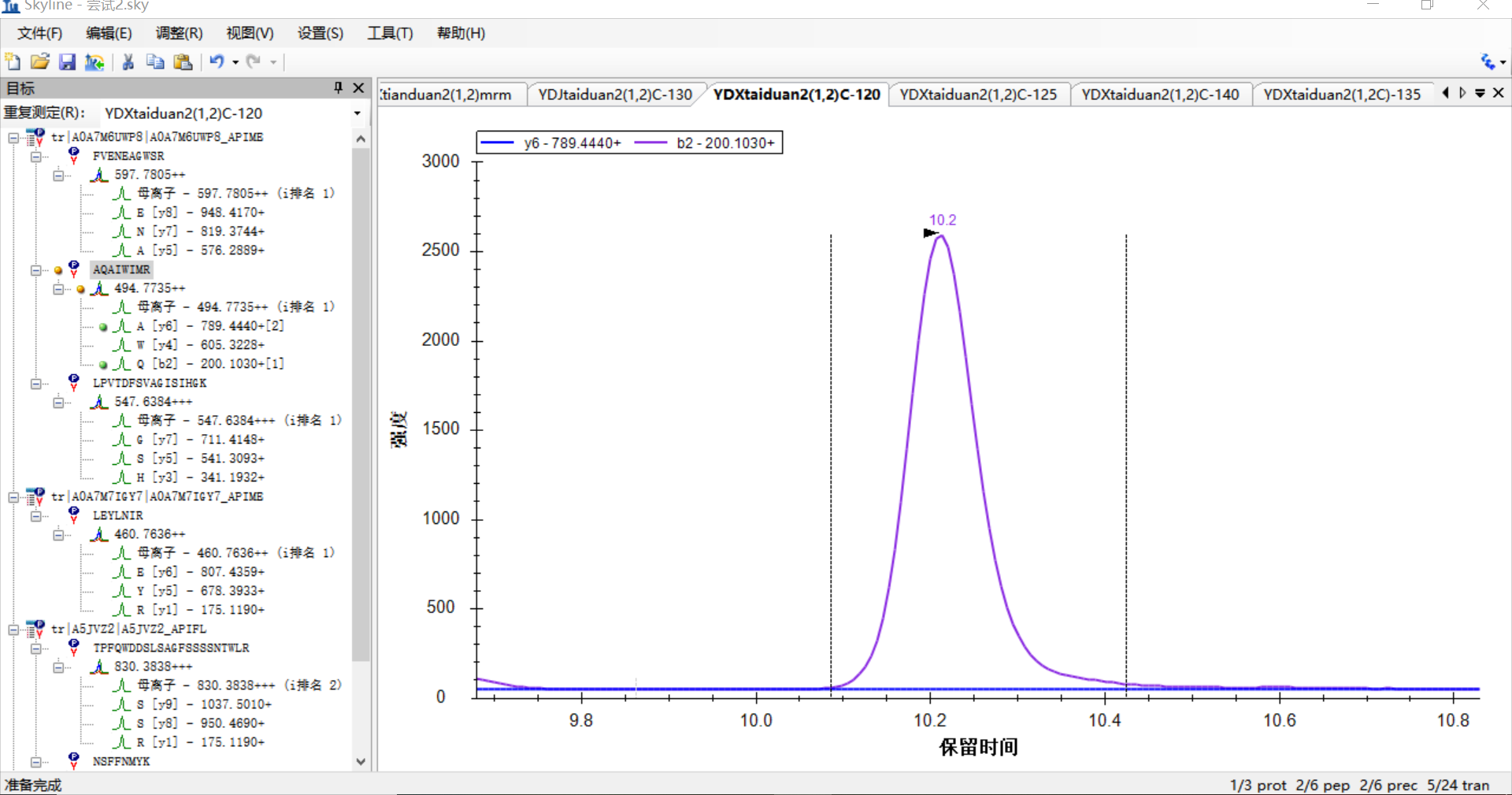Screen dimensions: 1512x795
Task: Select the W [y4] - 605.3228+ transition
Action: [x=201, y=345]
